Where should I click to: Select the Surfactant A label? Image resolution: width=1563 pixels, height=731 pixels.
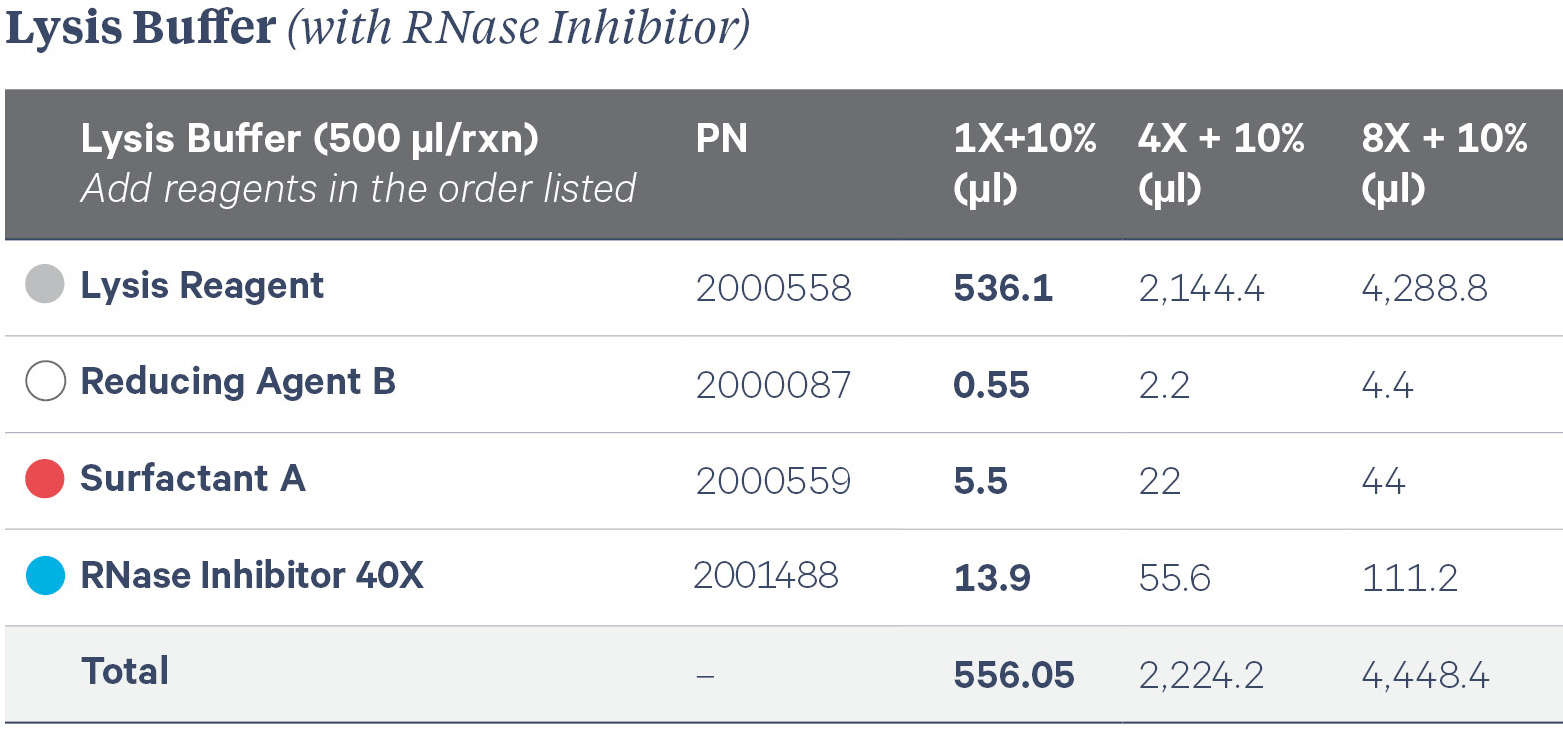pyautogui.click(x=193, y=479)
